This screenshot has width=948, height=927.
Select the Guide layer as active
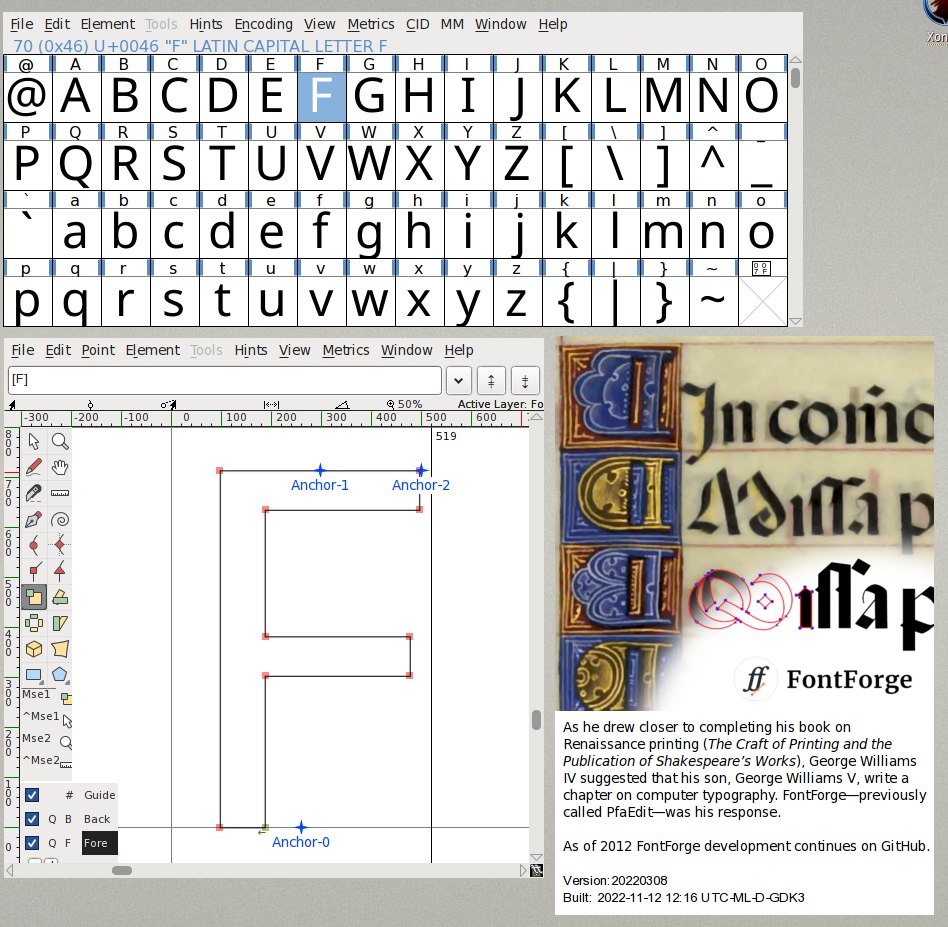[99, 795]
